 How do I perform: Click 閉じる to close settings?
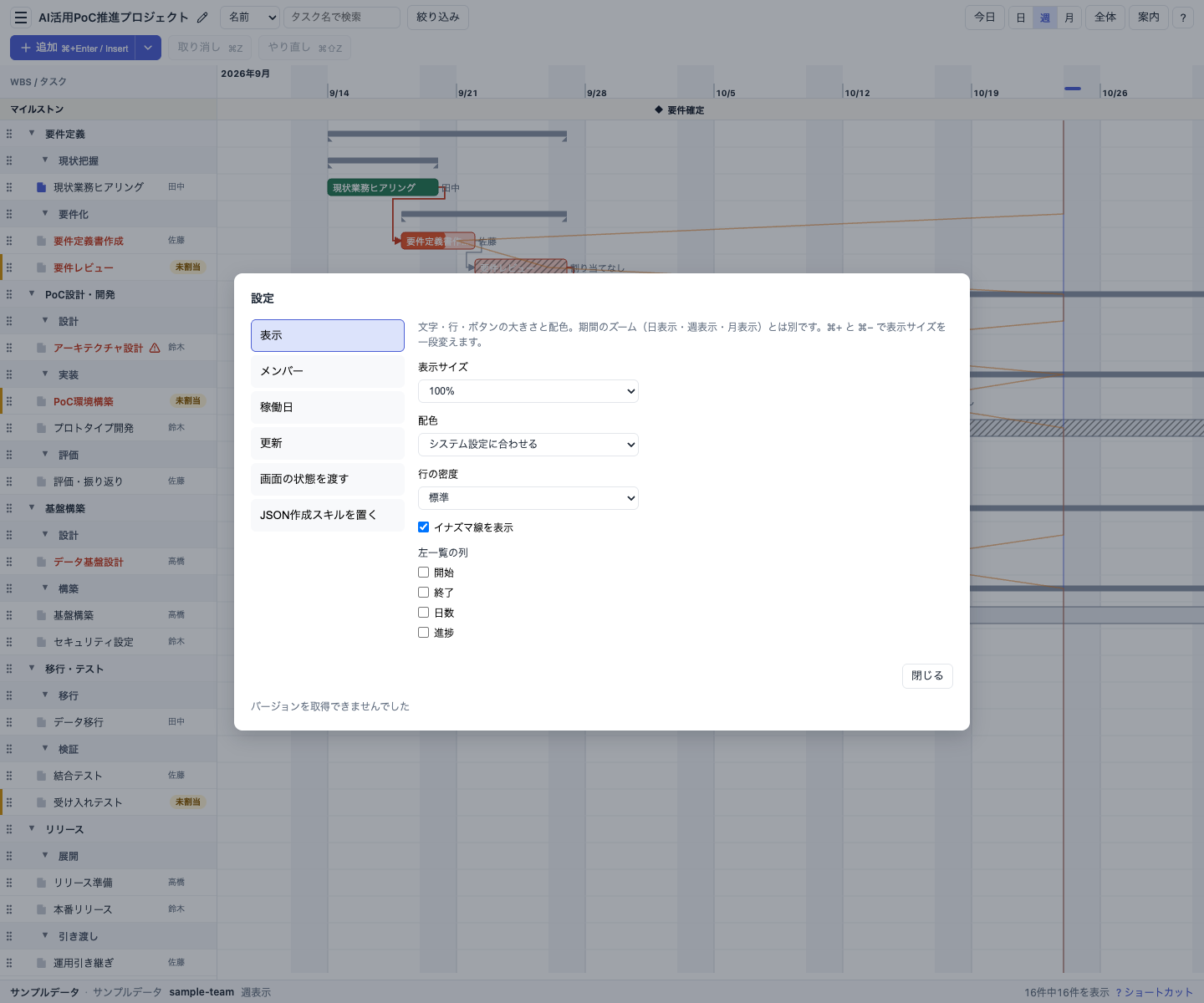(927, 676)
